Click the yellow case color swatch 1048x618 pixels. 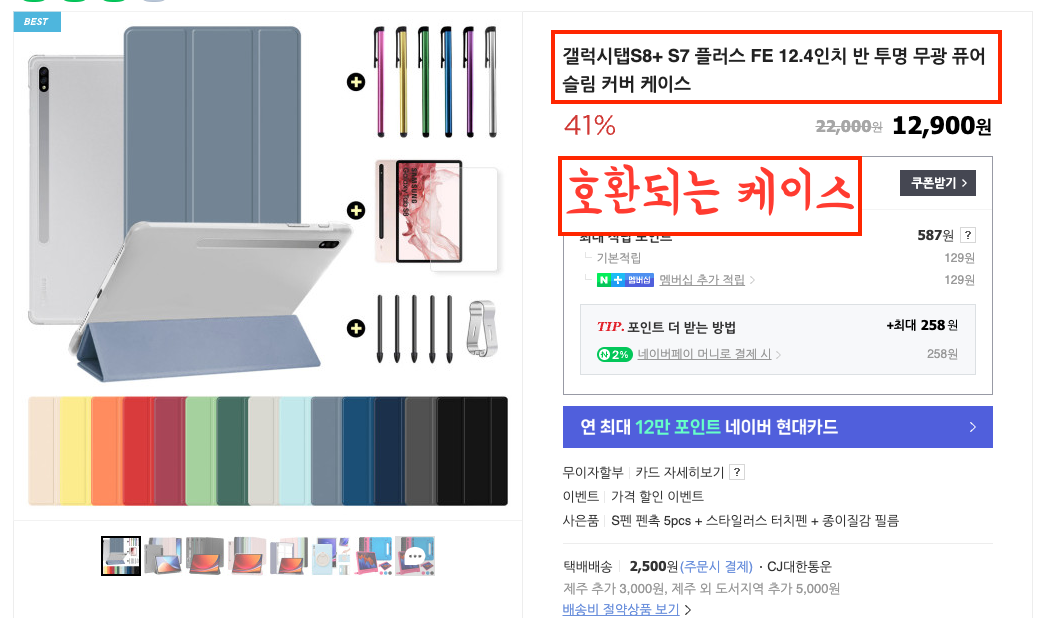point(75,451)
